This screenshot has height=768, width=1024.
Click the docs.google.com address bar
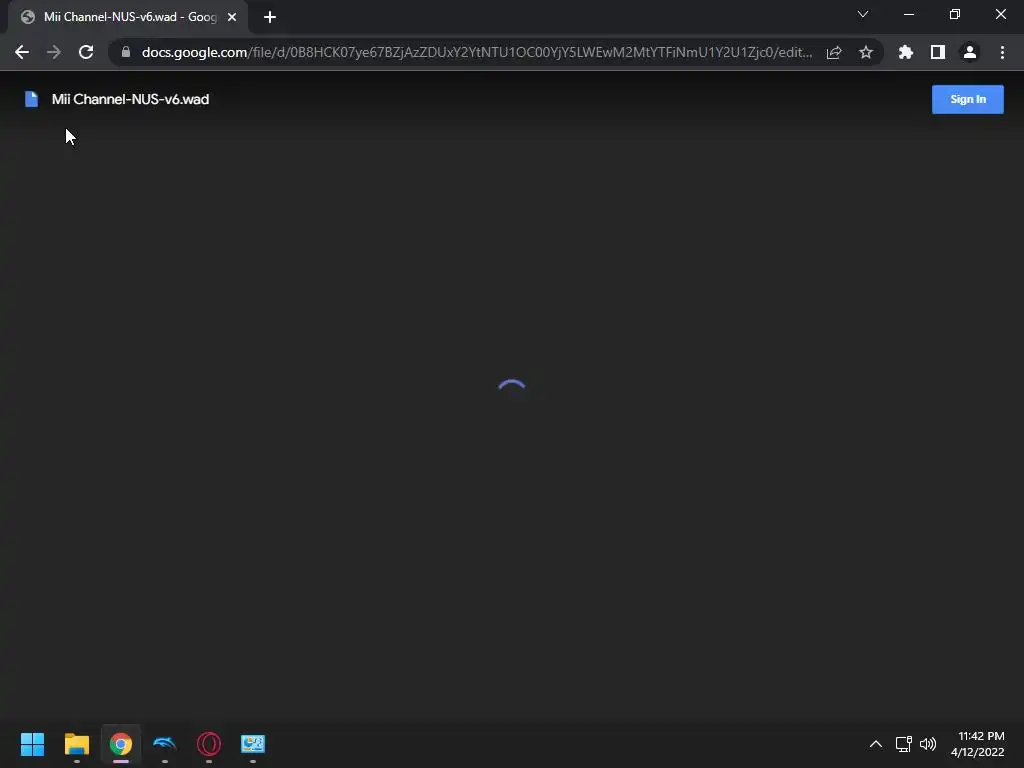click(477, 52)
